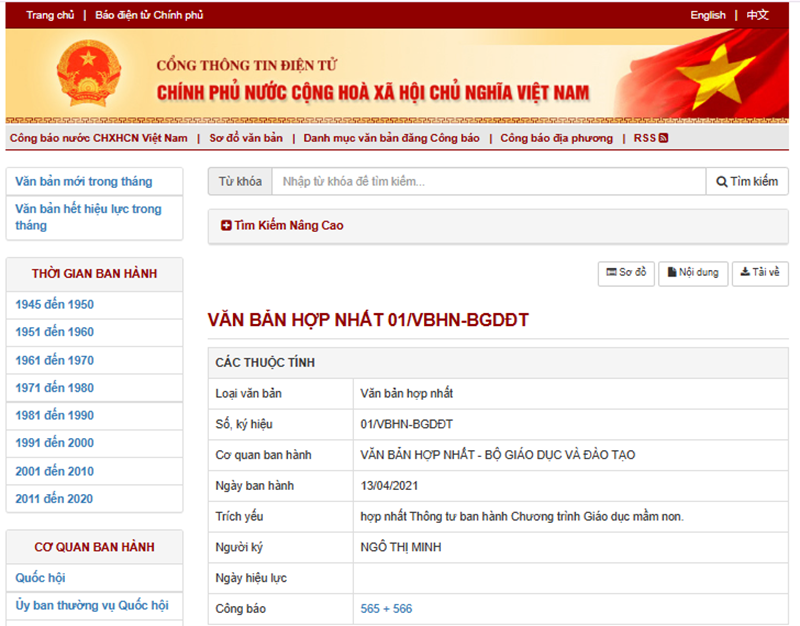Viewport: 800px width, 626px height.
Task: Click the plus icon beside Tìm Kiếm Nâng Cao
Action: coord(225,225)
